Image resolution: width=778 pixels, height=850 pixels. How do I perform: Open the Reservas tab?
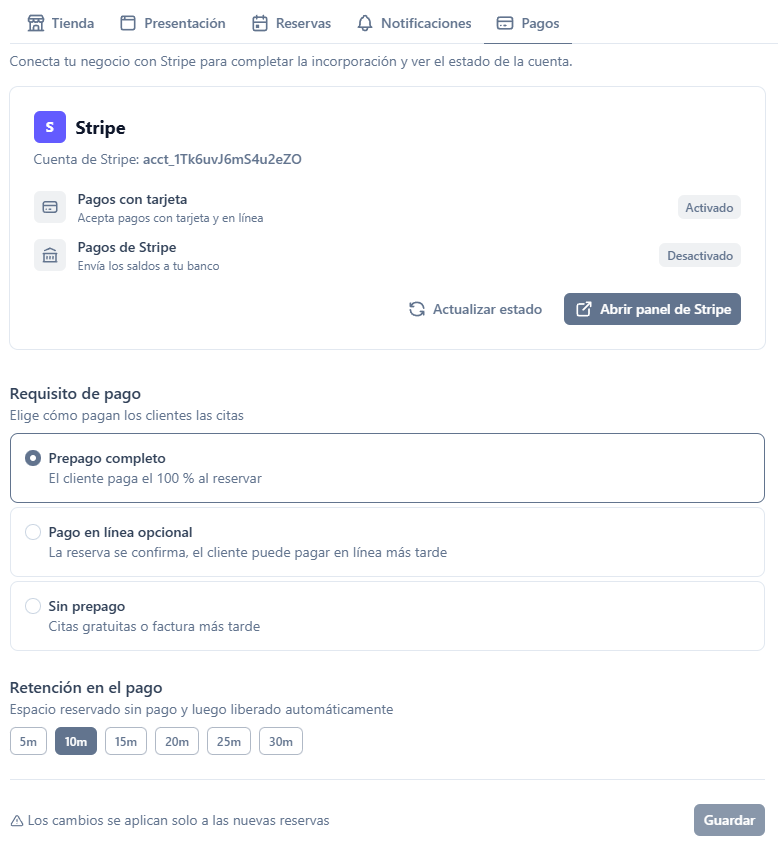[292, 23]
